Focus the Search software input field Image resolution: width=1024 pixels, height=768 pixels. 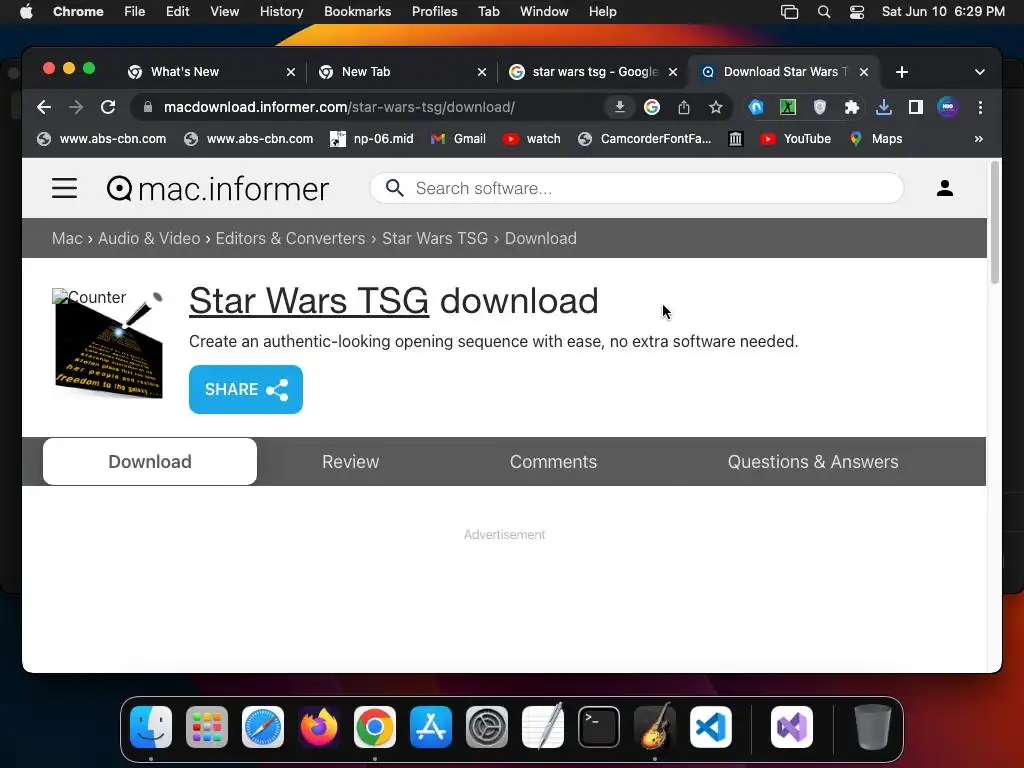click(x=637, y=188)
